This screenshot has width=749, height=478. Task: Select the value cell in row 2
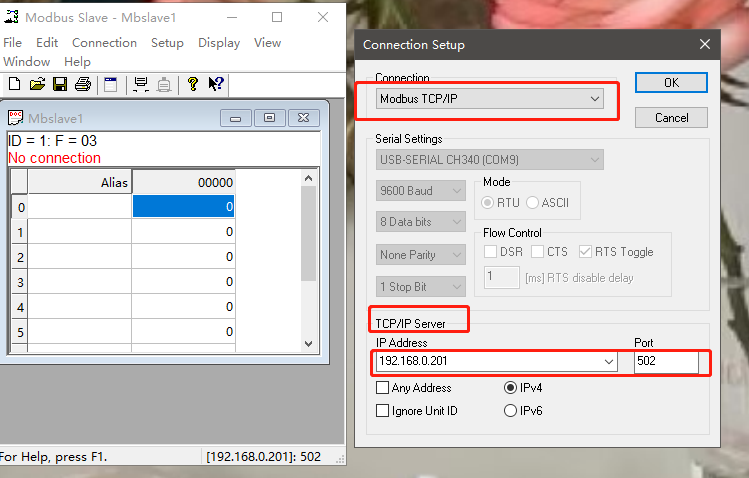[183, 256]
